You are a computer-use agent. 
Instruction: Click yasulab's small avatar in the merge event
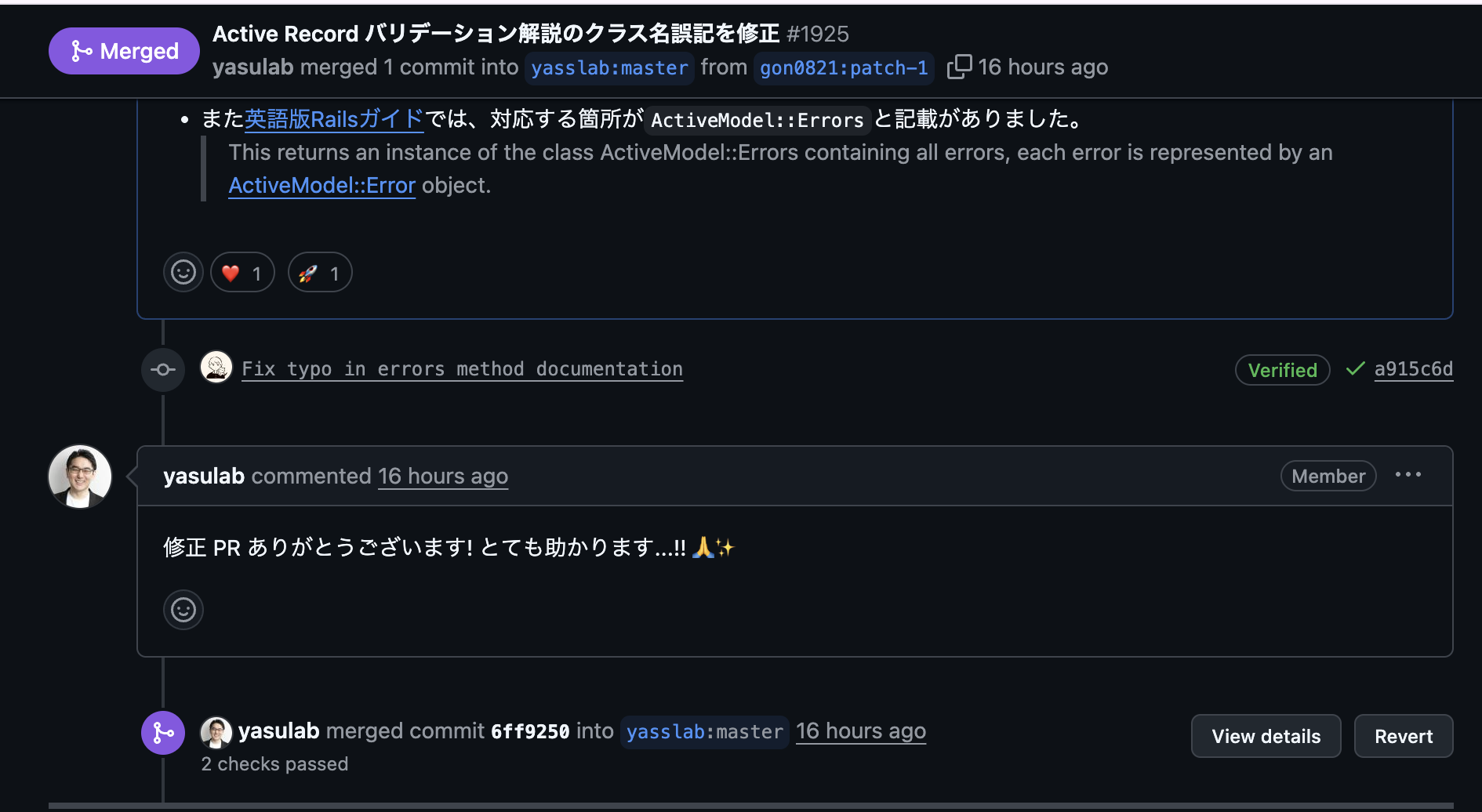(216, 732)
